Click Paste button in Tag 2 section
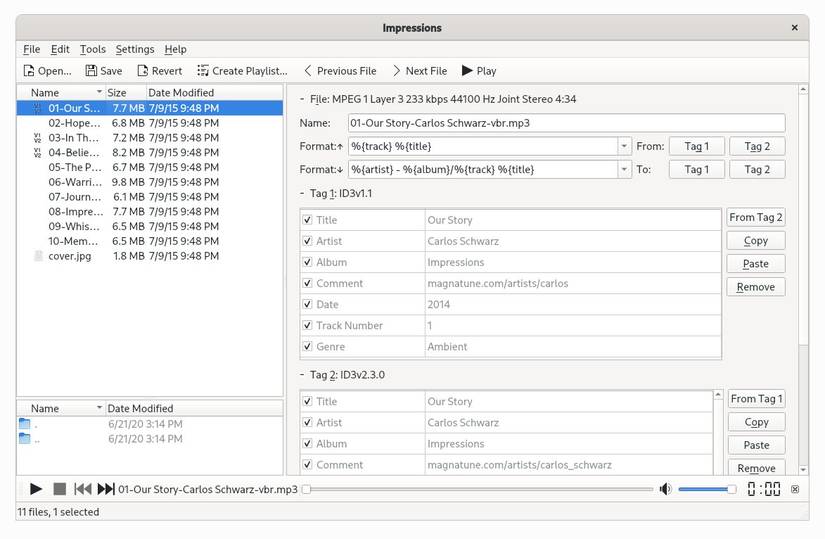825x539 pixels. 757,445
